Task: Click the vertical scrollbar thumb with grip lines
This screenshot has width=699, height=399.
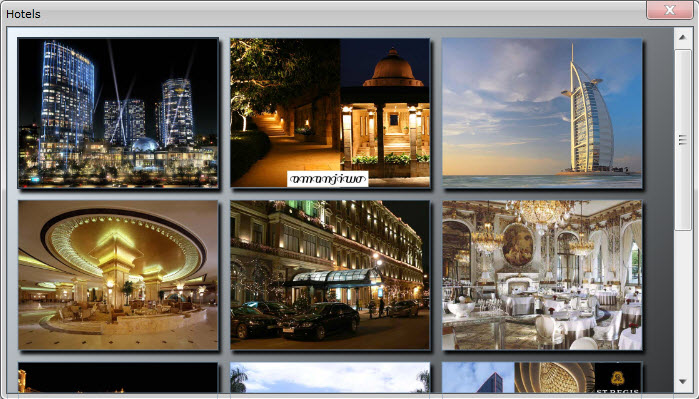Action: [682, 140]
